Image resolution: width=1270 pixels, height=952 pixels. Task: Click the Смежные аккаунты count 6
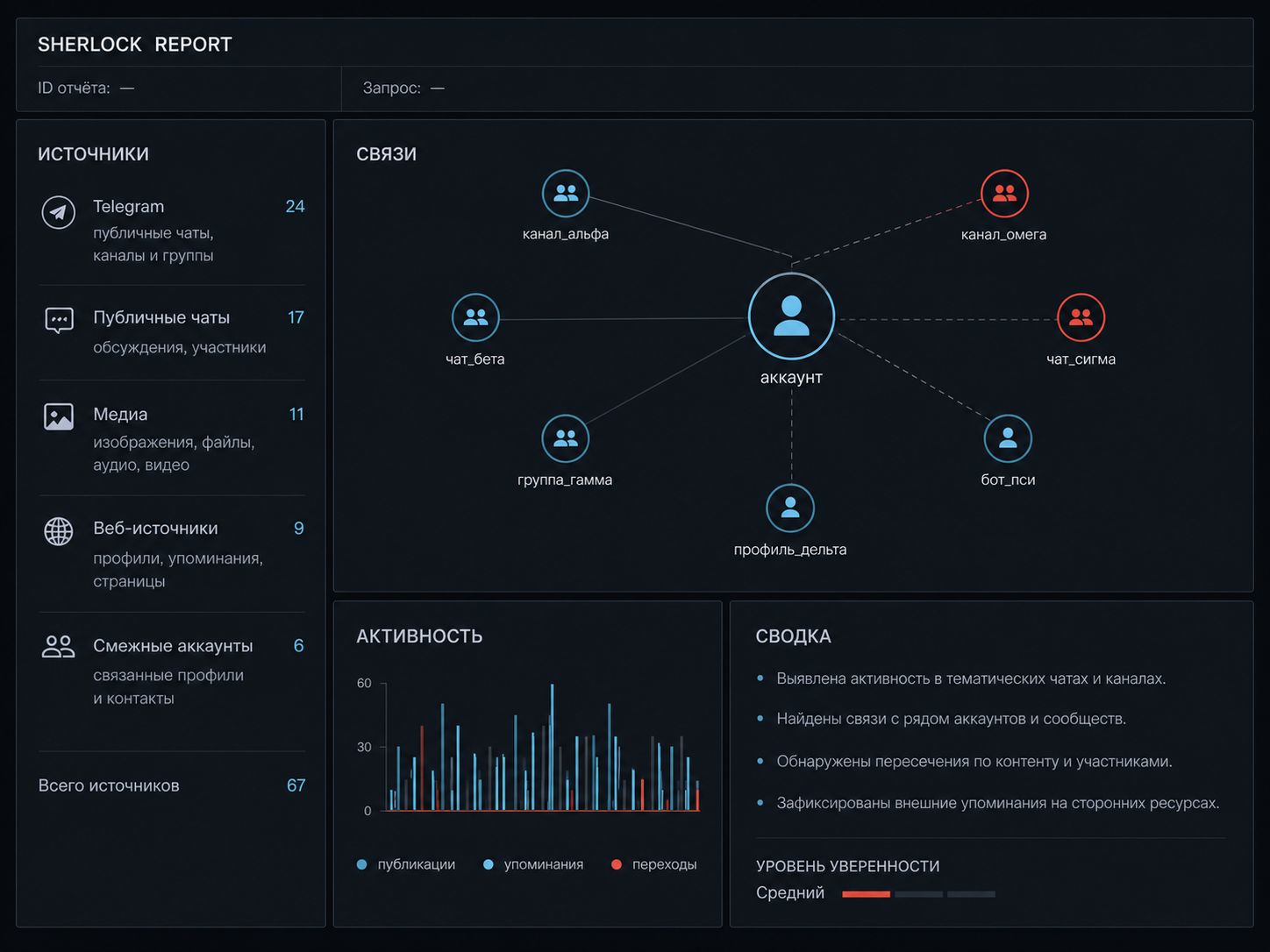[x=299, y=646]
